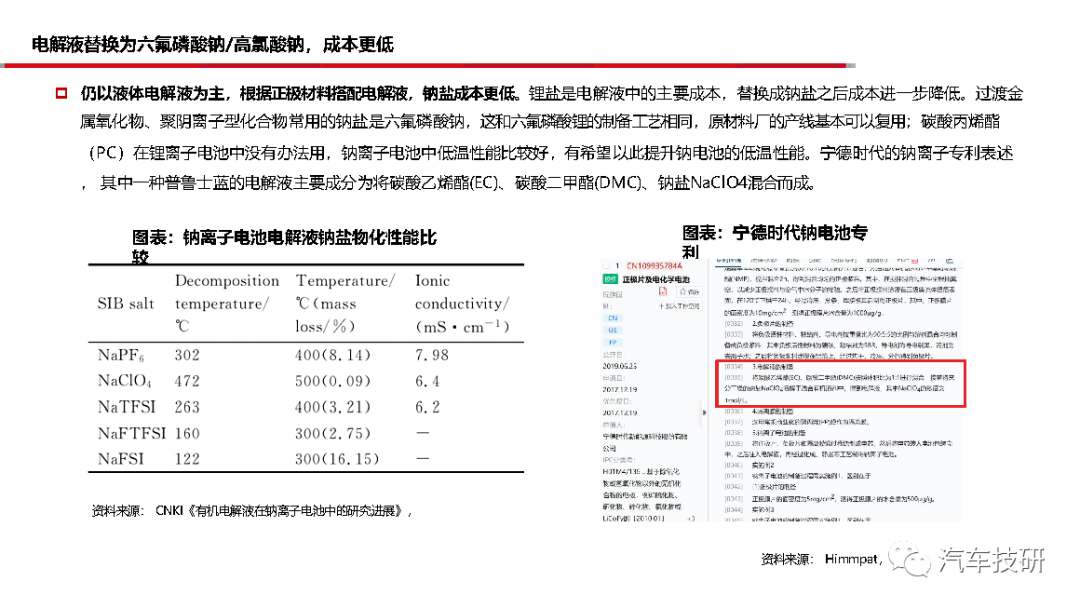Select the EP country tag

click(613, 342)
